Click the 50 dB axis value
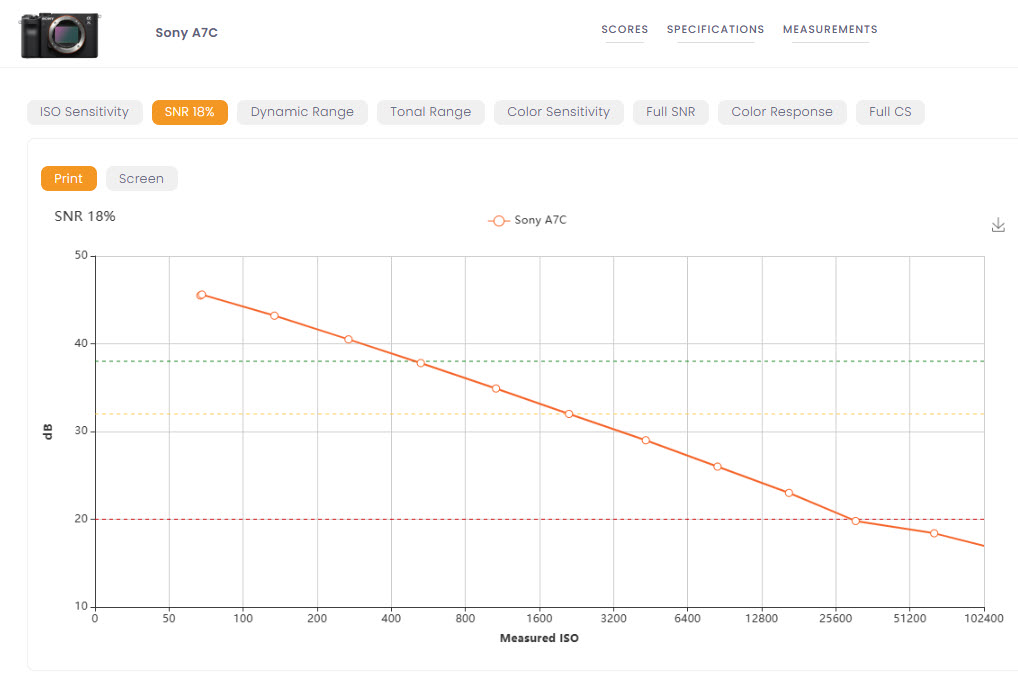The height and width of the screenshot is (678, 1018). pyautogui.click(x=81, y=255)
